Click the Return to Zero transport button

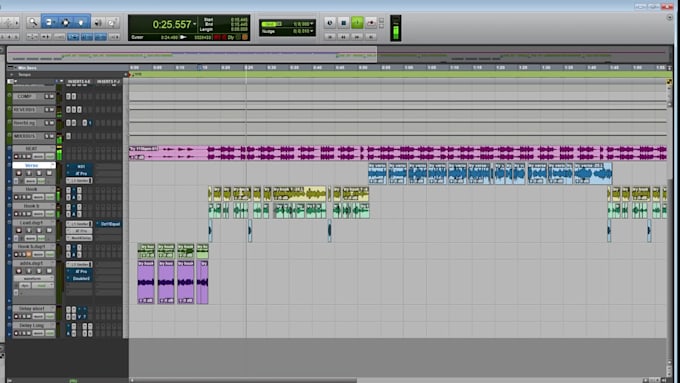pos(330,37)
